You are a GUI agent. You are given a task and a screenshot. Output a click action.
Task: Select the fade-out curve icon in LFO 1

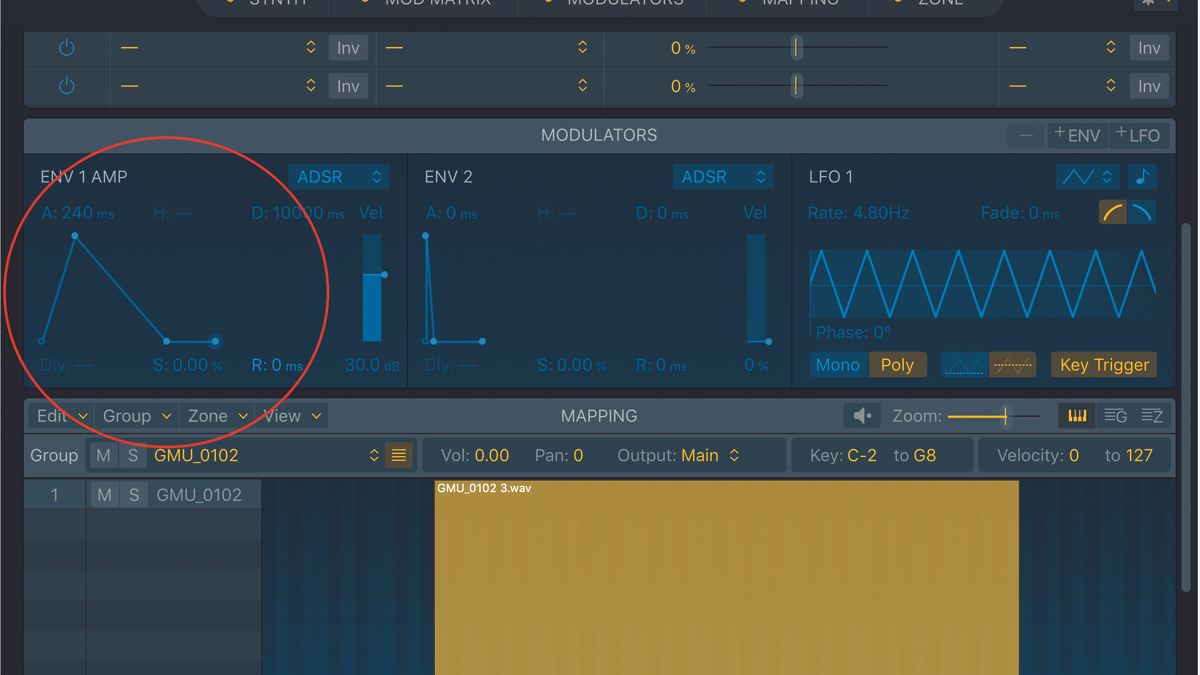[1140, 211]
